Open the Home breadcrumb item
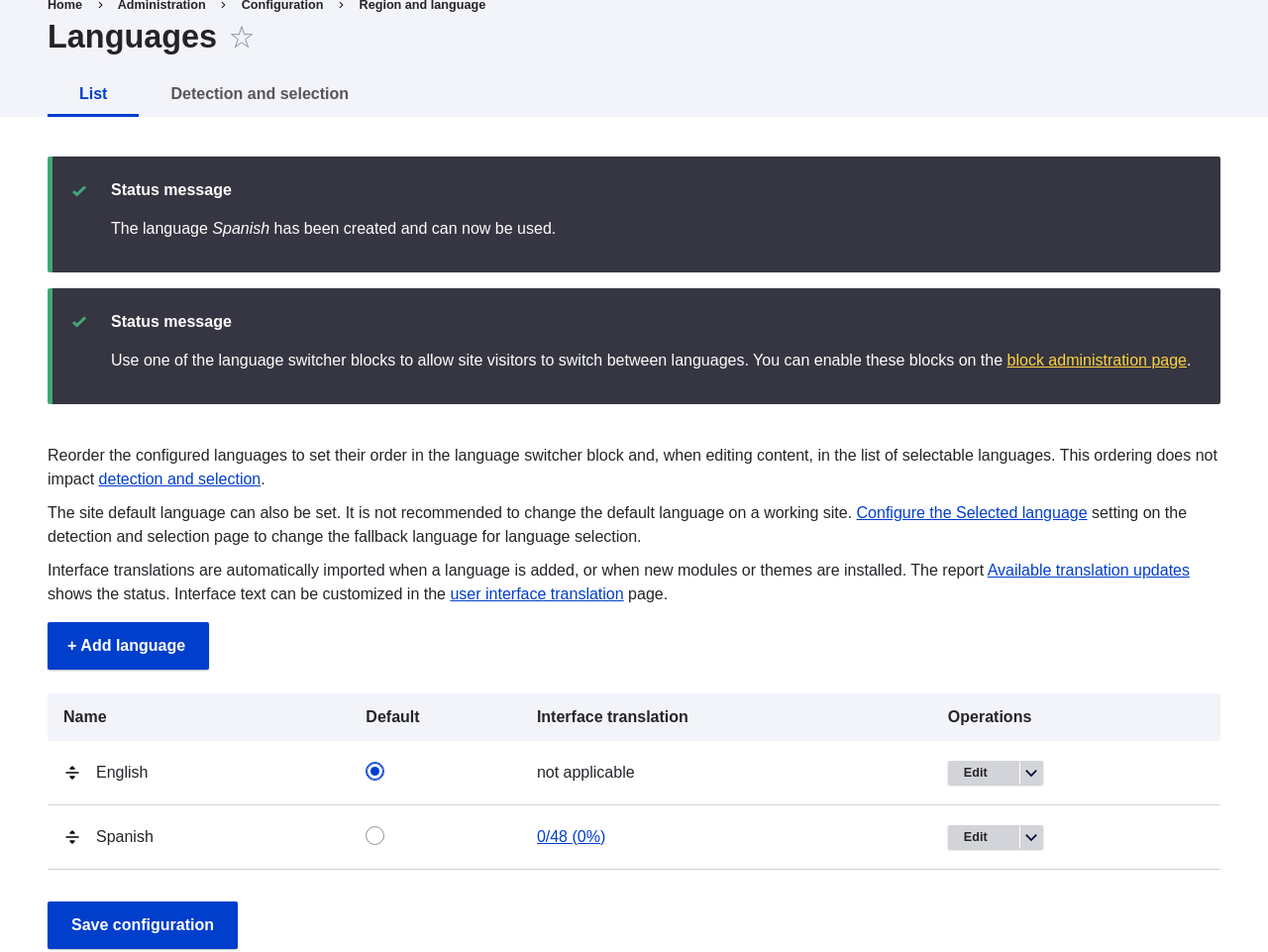The height and width of the screenshot is (952, 1268). click(x=63, y=4)
